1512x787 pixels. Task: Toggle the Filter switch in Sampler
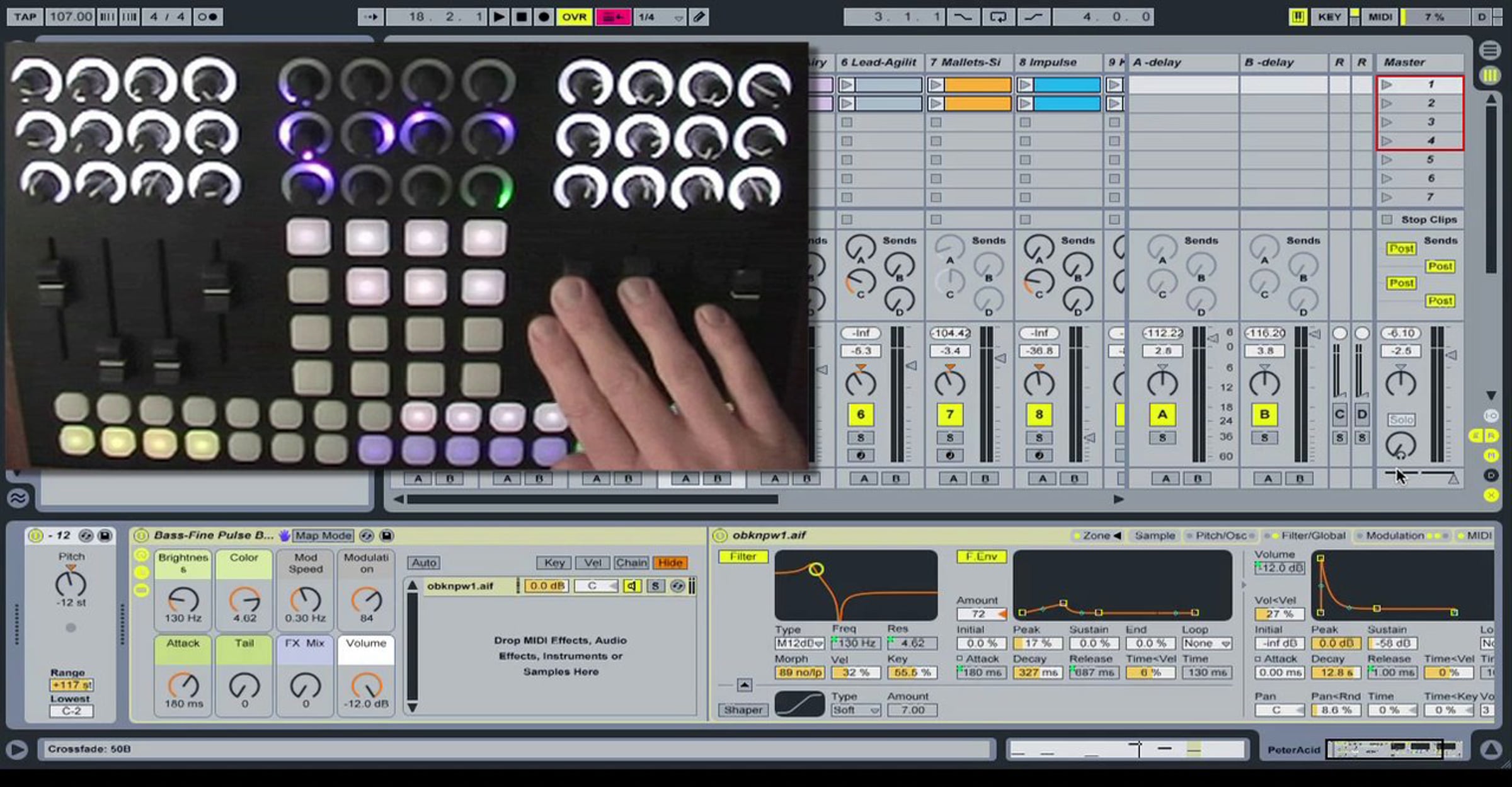(x=743, y=556)
